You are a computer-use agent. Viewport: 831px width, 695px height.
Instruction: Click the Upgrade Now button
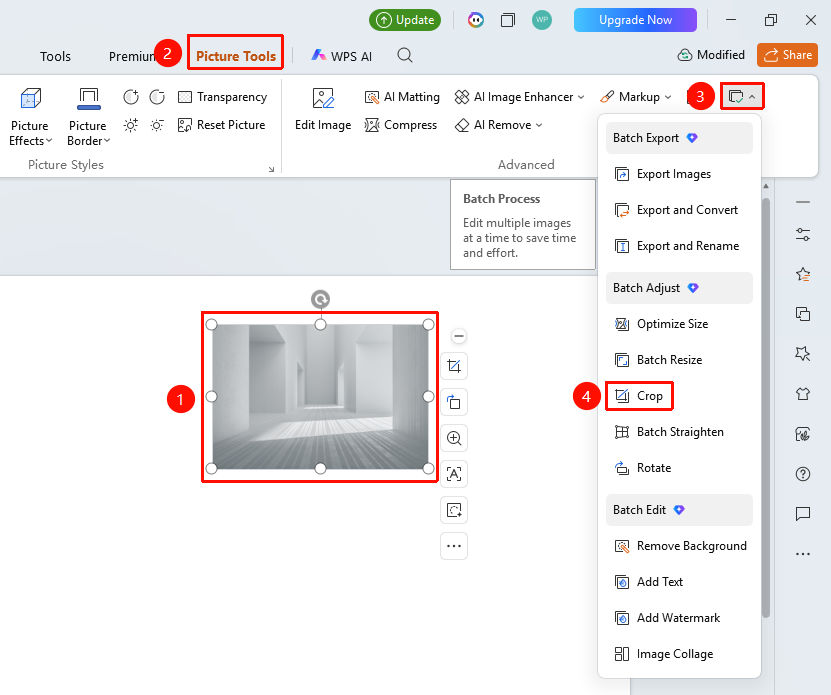click(x=635, y=20)
